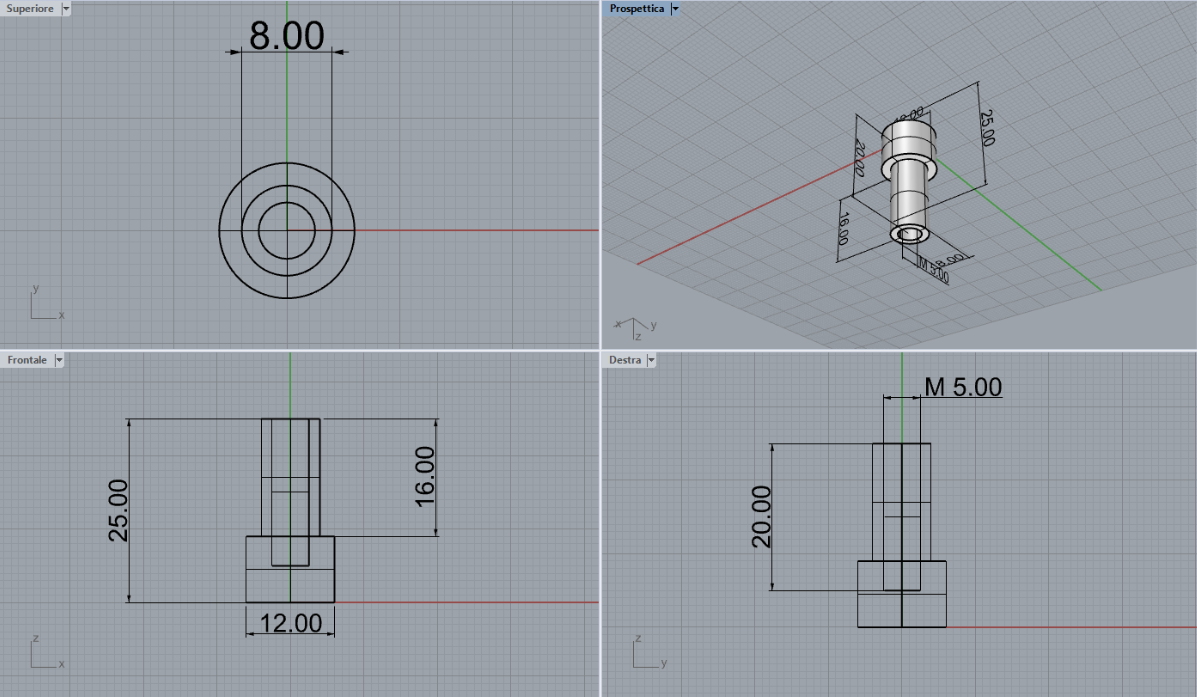The height and width of the screenshot is (697, 1197).
Task: Activate the Prospettica viewport title
Action: 637,8
